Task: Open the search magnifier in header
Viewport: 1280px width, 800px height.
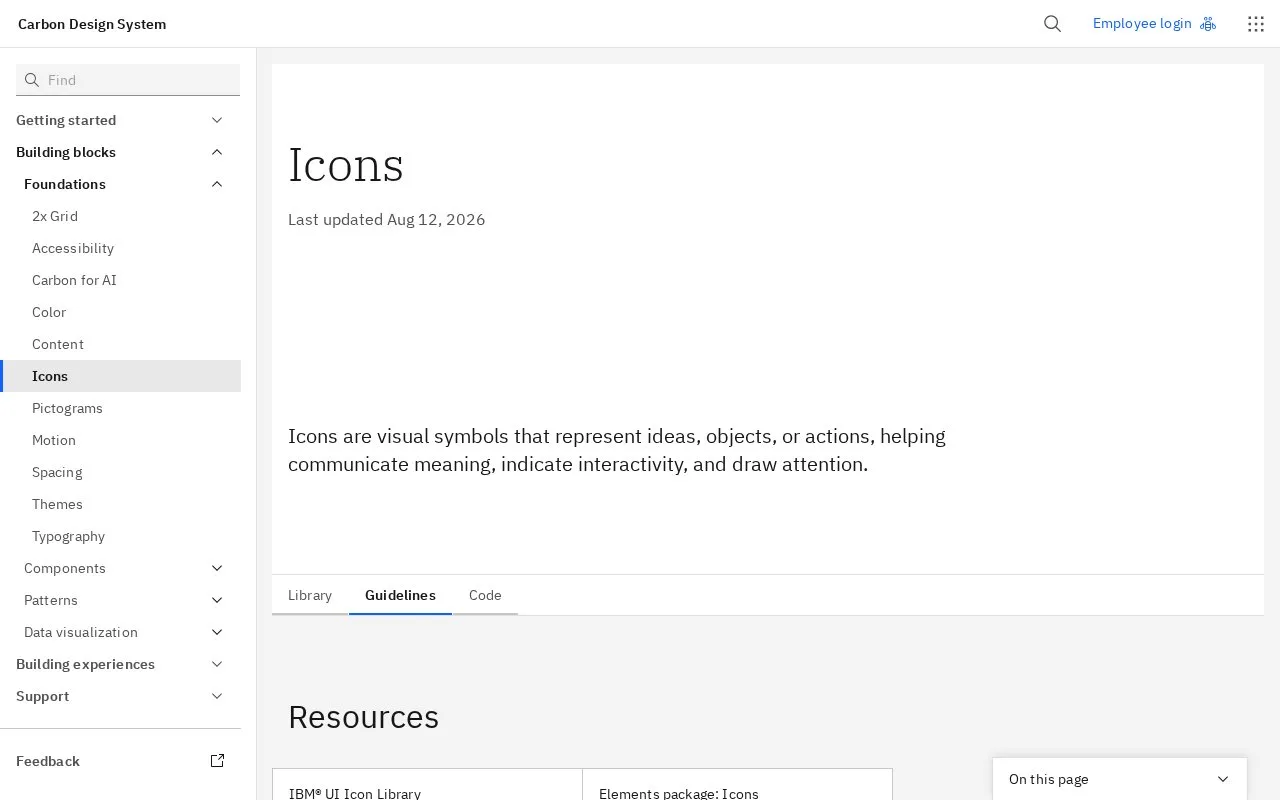Action: pyautogui.click(x=1052, y=24)
